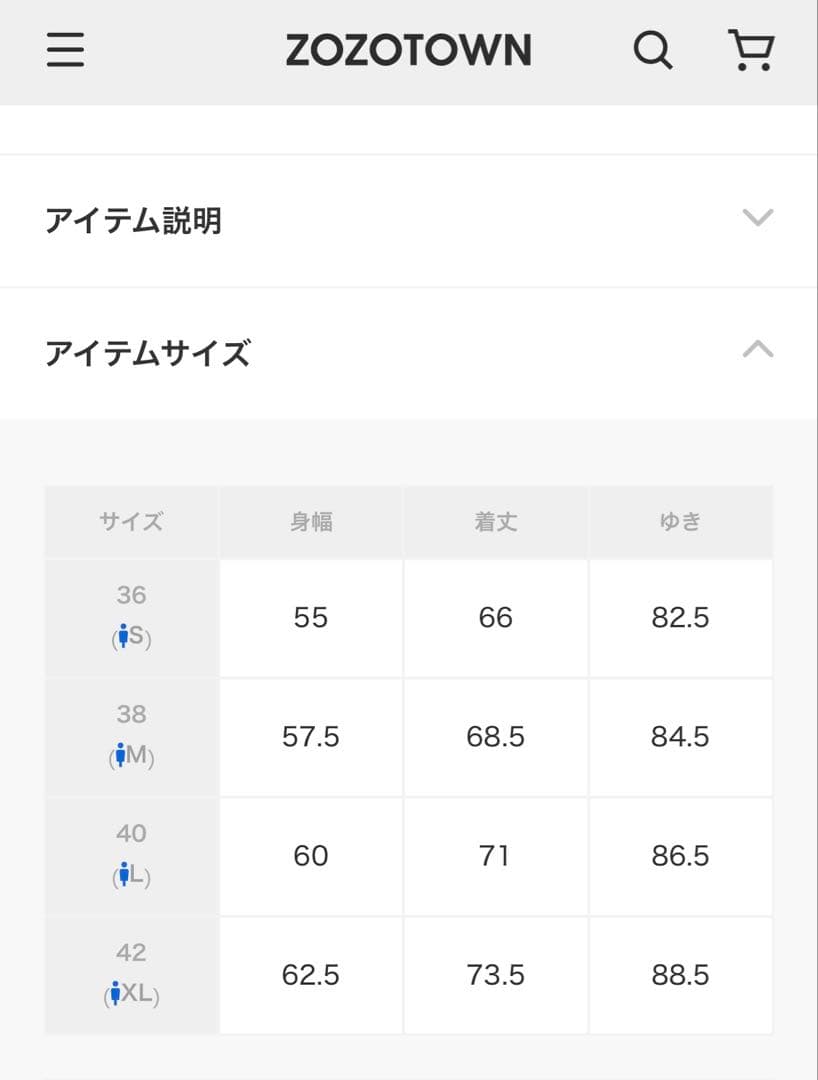Tap the search magnifier icon
The width and height of the screenshot is (818, 1080).
[653, 50]
